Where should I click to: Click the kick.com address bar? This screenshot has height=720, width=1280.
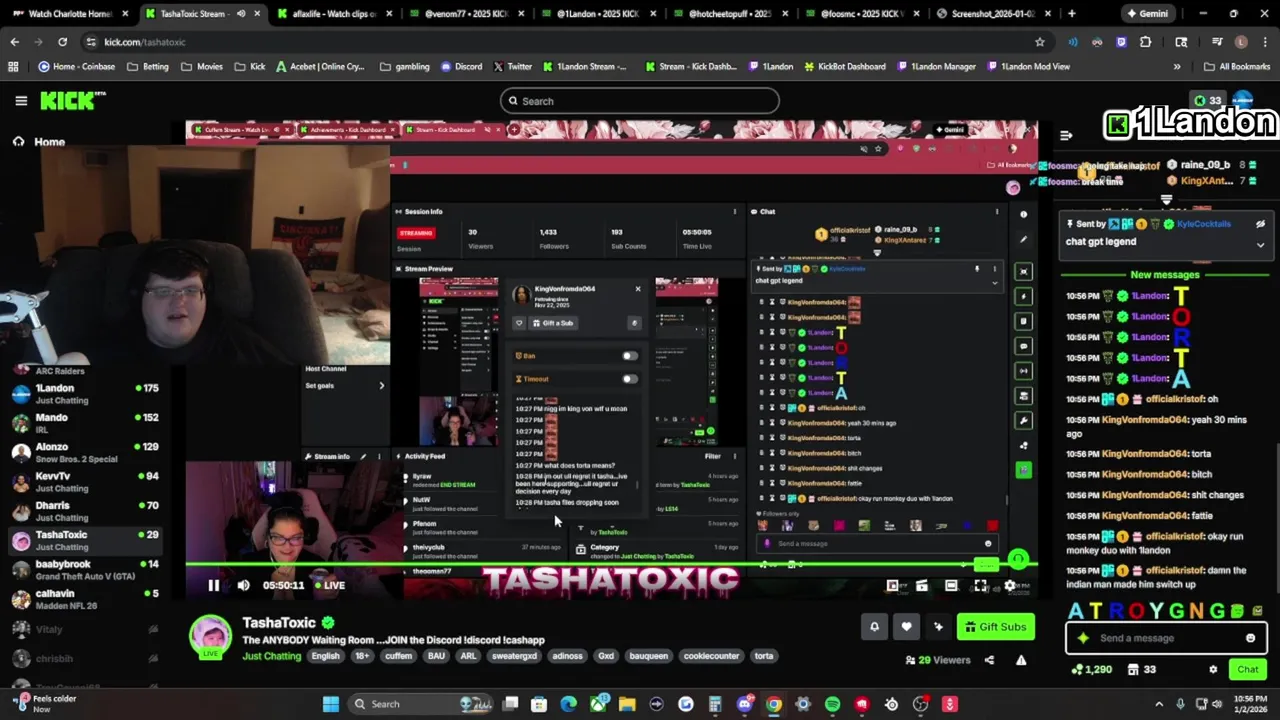[560, 42]
